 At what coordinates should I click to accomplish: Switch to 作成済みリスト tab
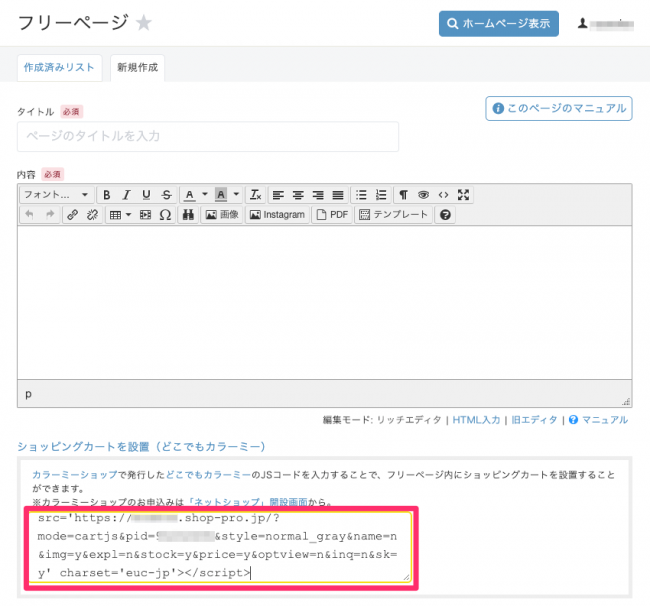pyautogui.click(x=59, y=68)
